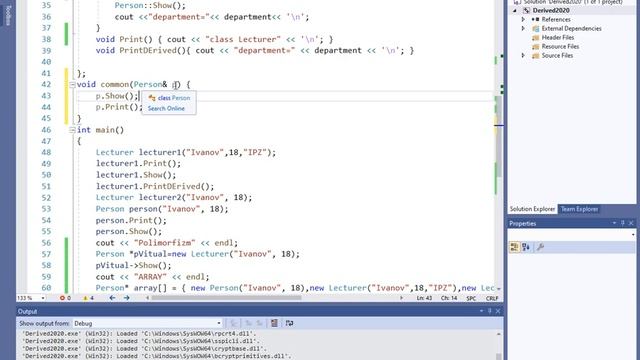Screen dimensions: 640x360
Task: Pin the Output panel (auto hide)
Action: pos(490,311)
